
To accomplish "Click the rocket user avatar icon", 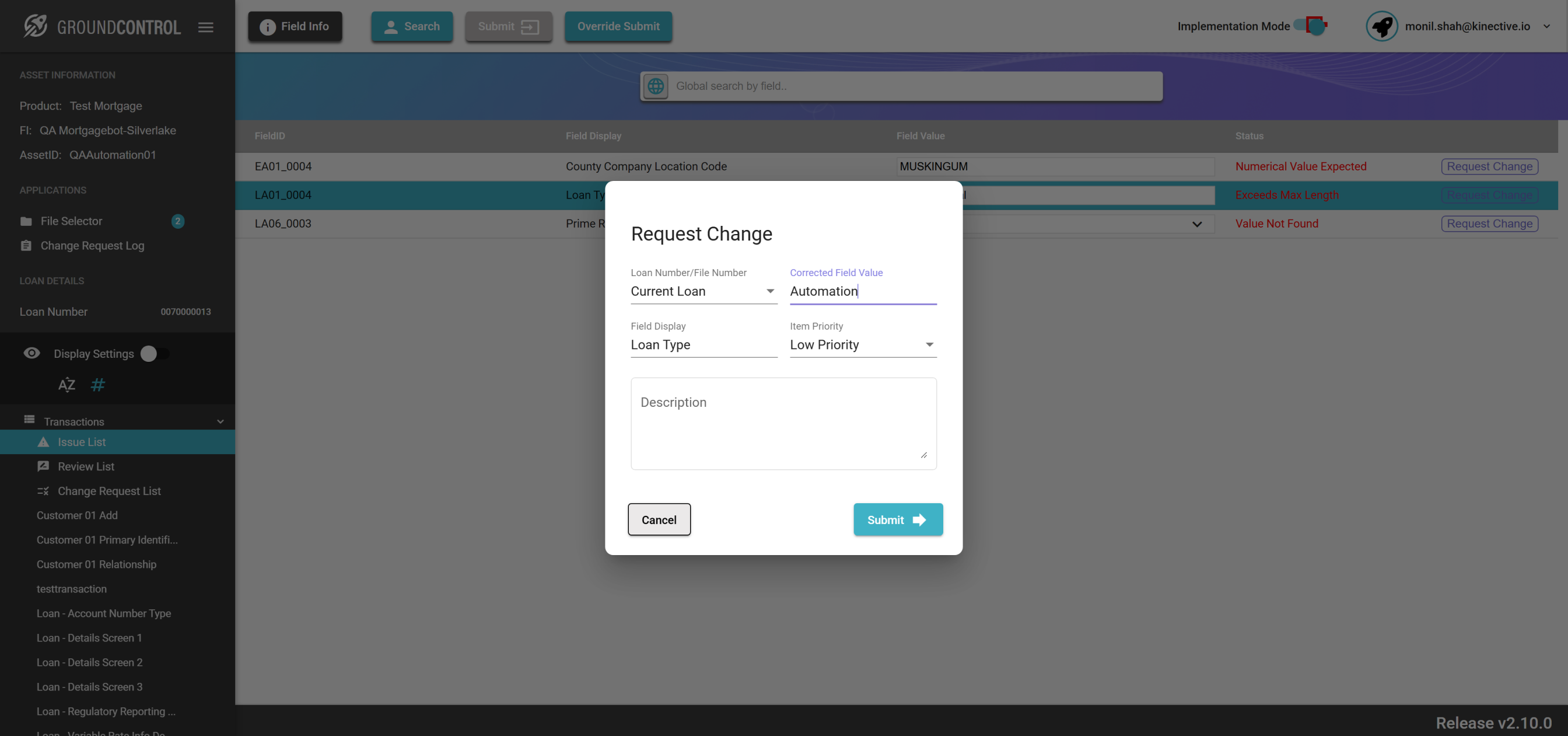I will [1381, 26].
